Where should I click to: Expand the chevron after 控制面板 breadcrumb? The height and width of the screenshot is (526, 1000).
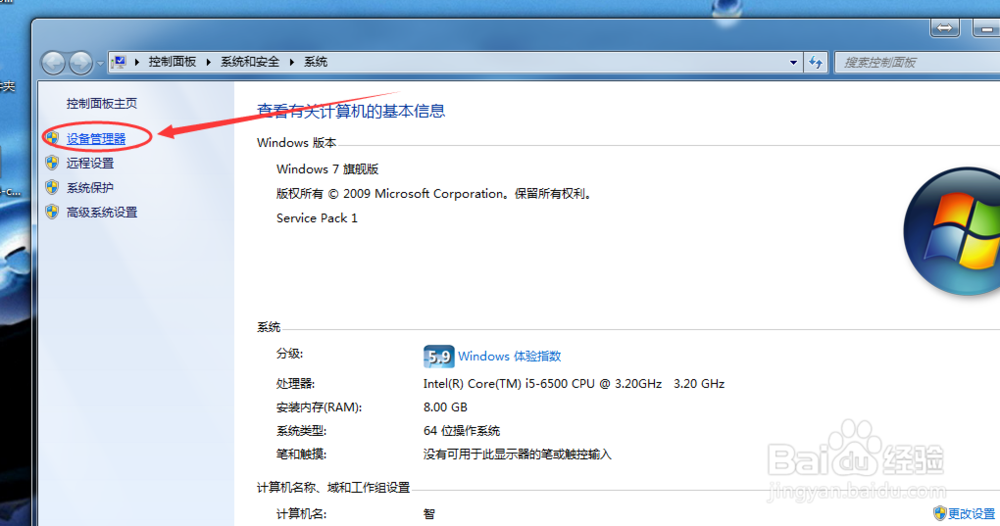[209, 62]
